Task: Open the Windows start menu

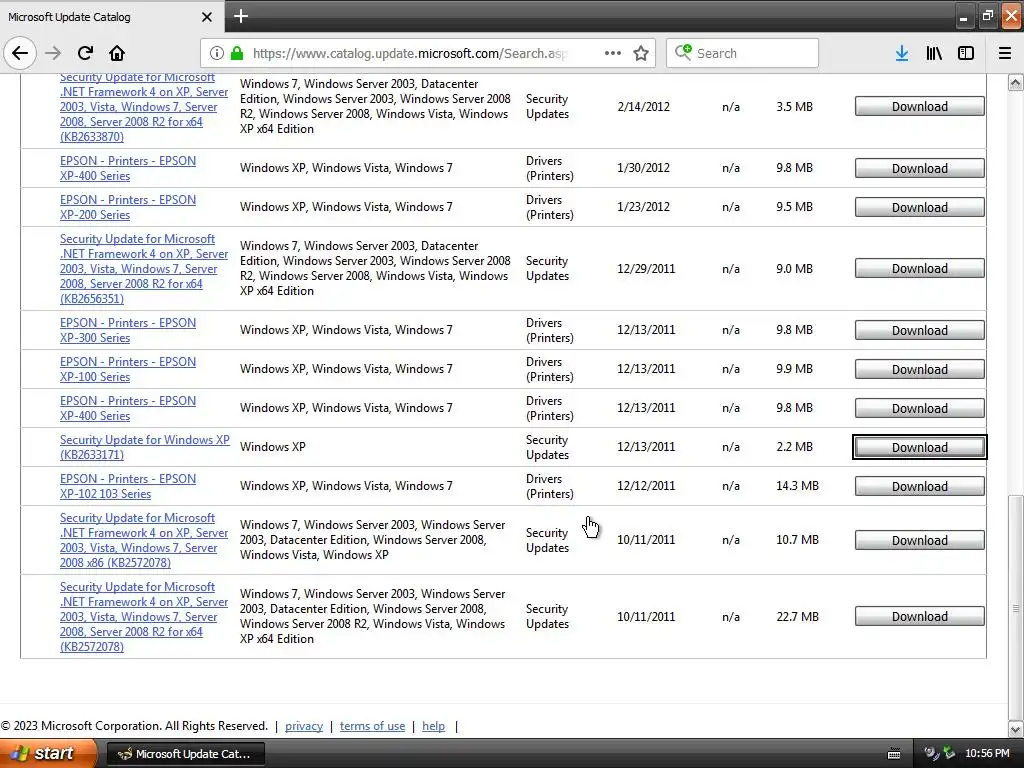Action: coord(48,753)
